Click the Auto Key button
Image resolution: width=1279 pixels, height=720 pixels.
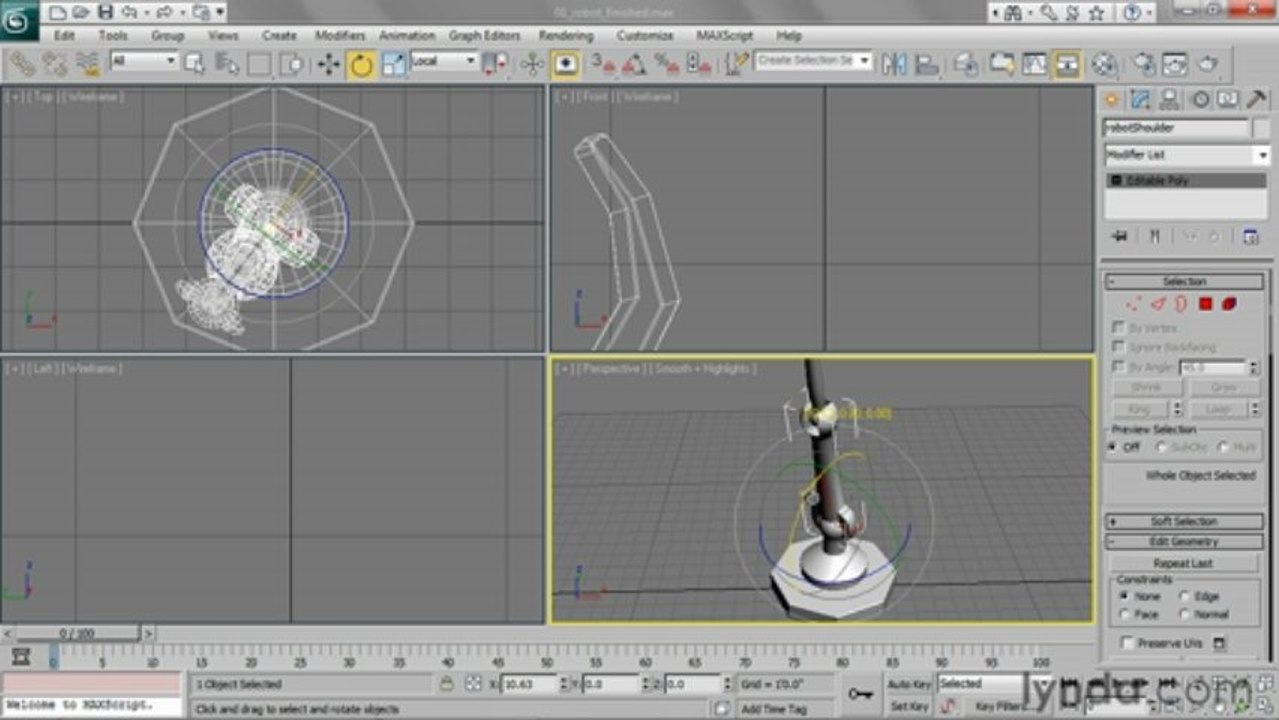pos(909,684)
